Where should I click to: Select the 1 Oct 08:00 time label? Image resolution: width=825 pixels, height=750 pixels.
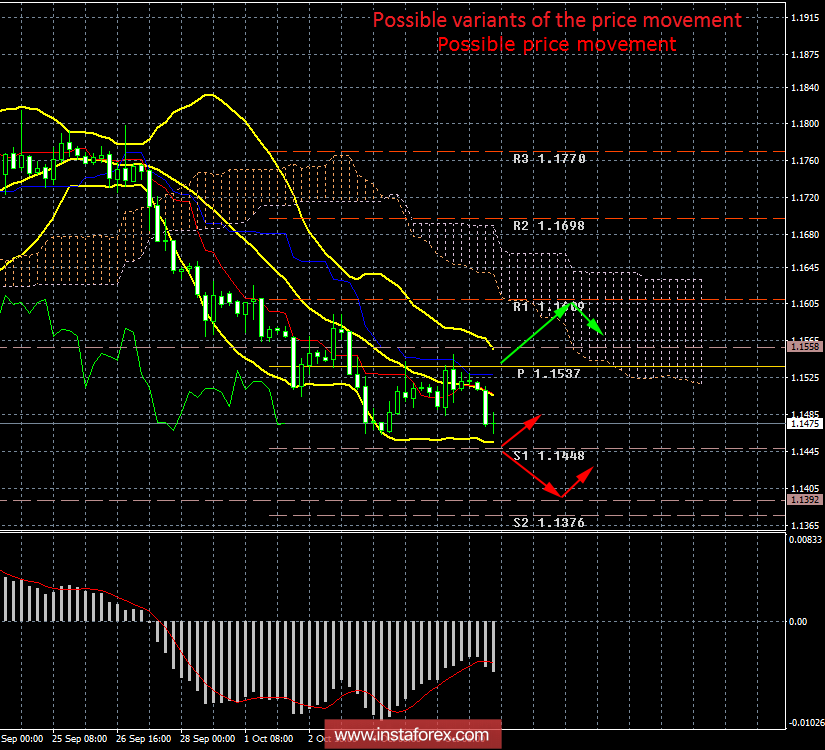[x=269, y=739]
